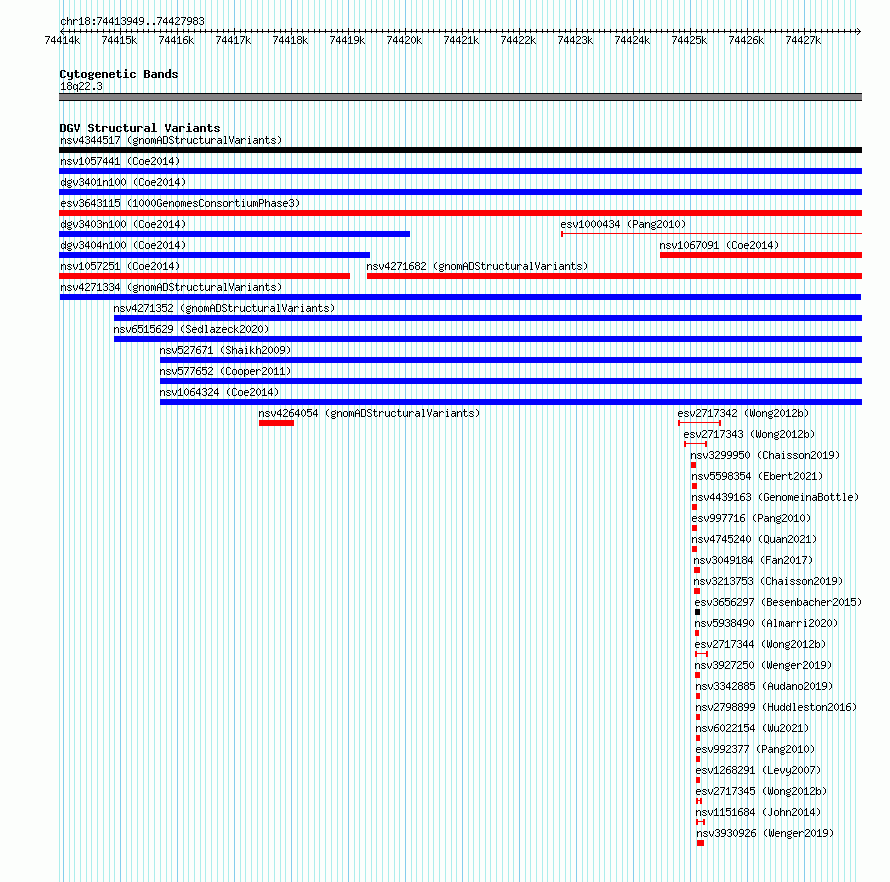Open nsv3927250 (Wenger2019) label
Image resolution: width=890 pixels, height=882 pixels.
(x=764, y=665)
